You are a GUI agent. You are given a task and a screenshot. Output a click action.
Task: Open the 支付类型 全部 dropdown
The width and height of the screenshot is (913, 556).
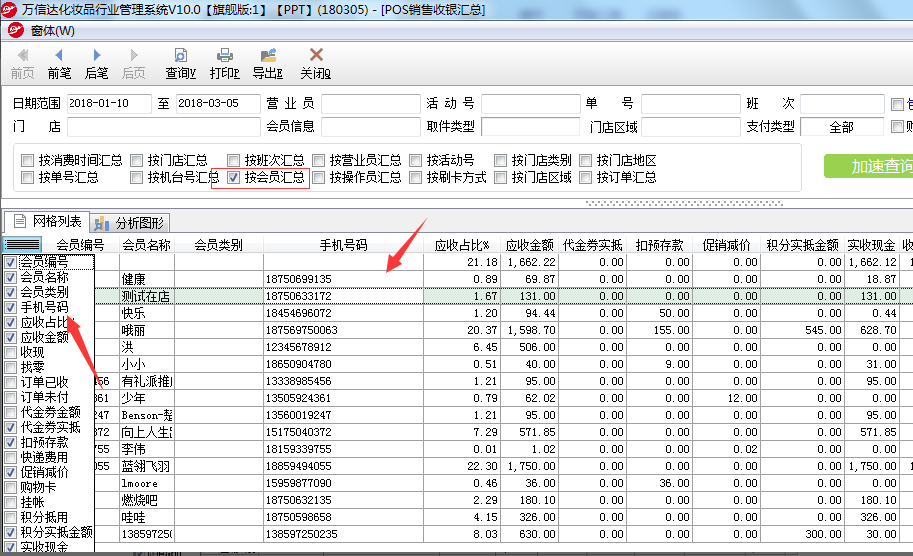tap(842, 127)
